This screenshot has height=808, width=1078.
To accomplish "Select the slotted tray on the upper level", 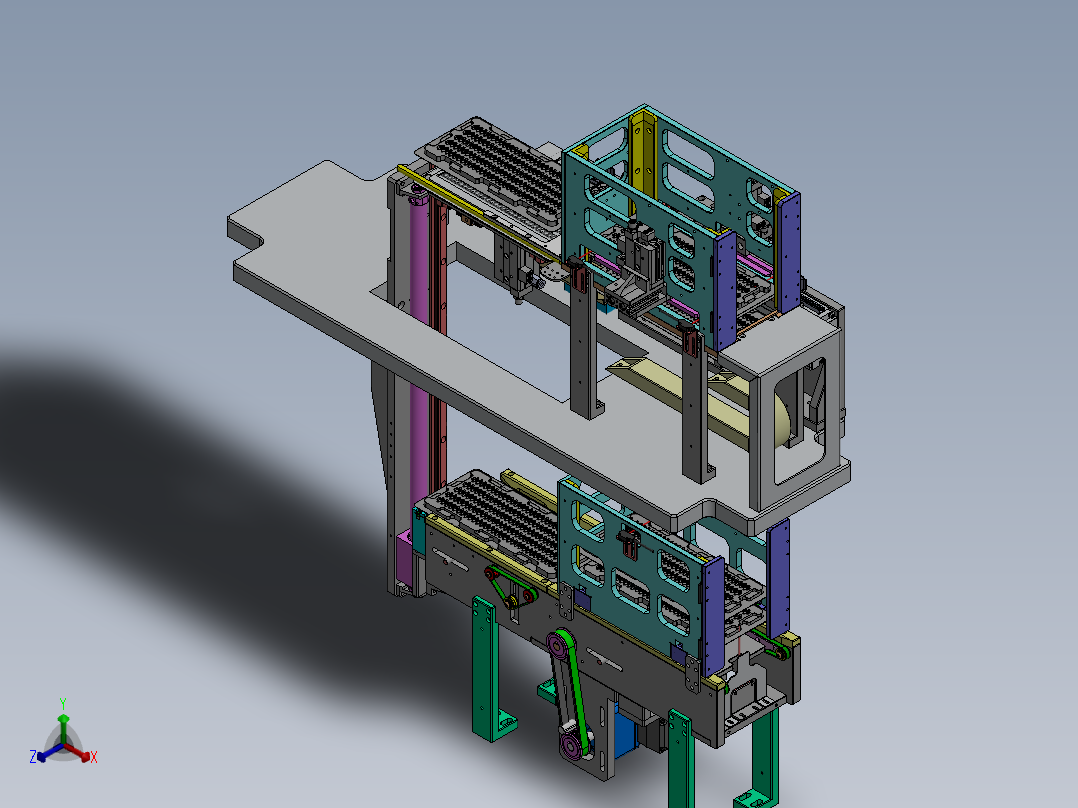I will (496, 172).
